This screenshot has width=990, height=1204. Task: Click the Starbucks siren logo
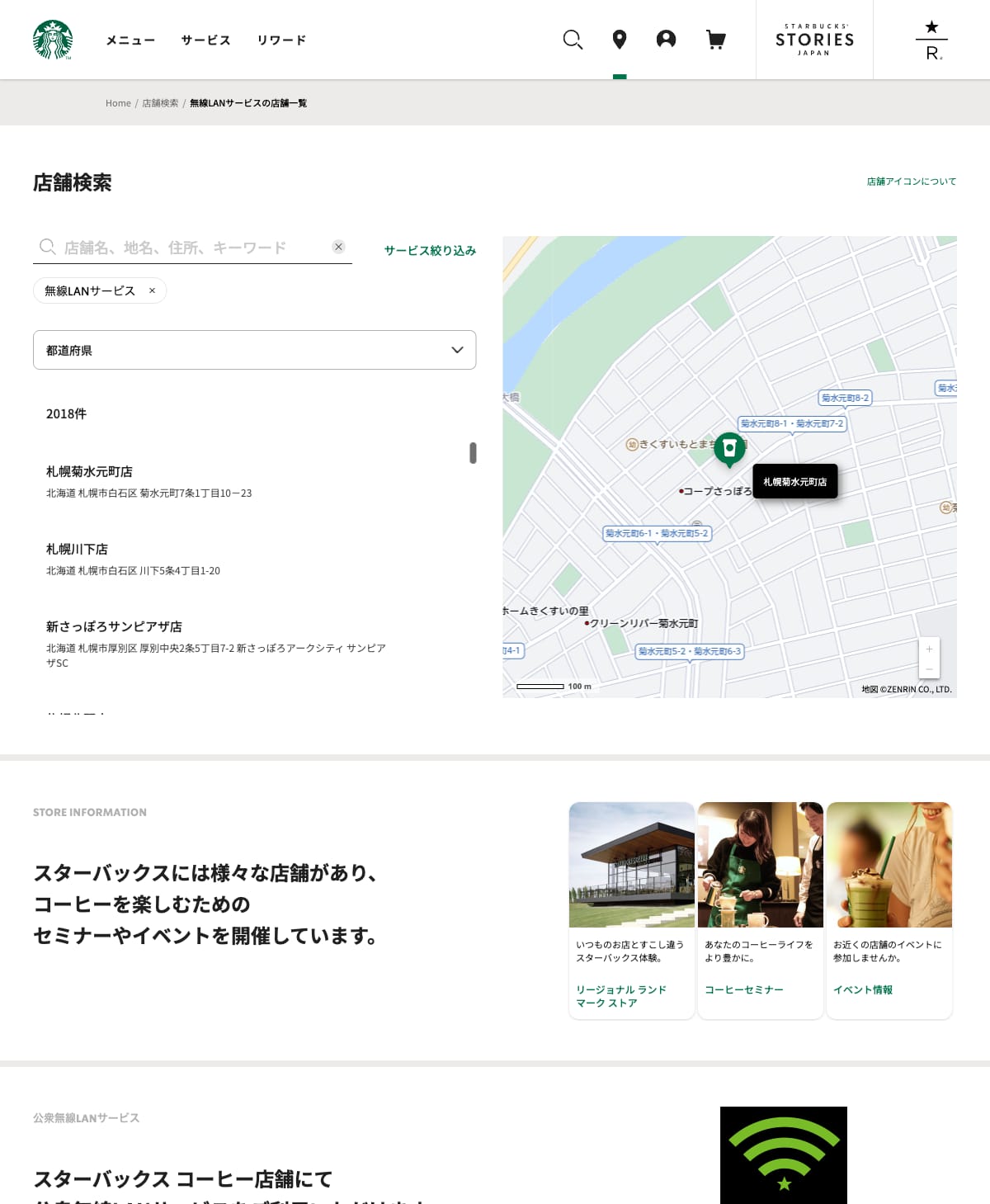53,40
